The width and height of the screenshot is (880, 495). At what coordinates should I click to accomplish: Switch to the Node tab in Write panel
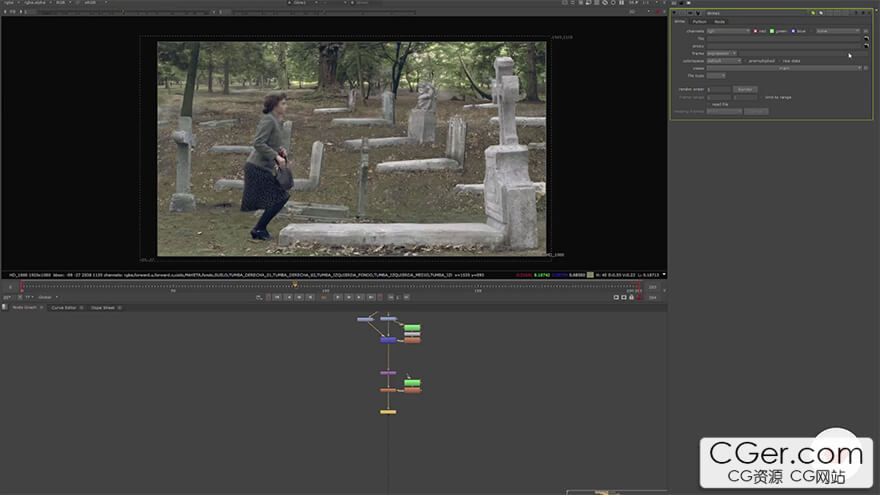pyautogui.click(x=719, y=21)
